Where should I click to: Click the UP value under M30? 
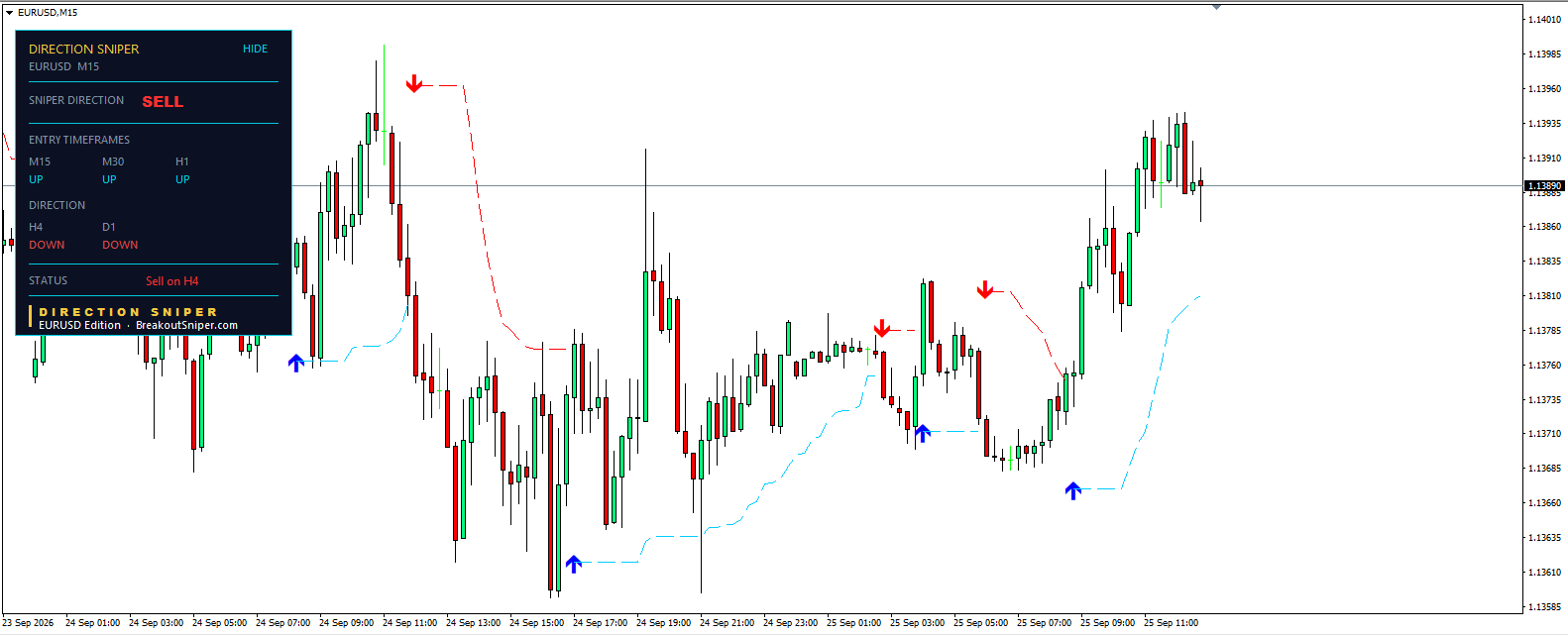point(109,179)
